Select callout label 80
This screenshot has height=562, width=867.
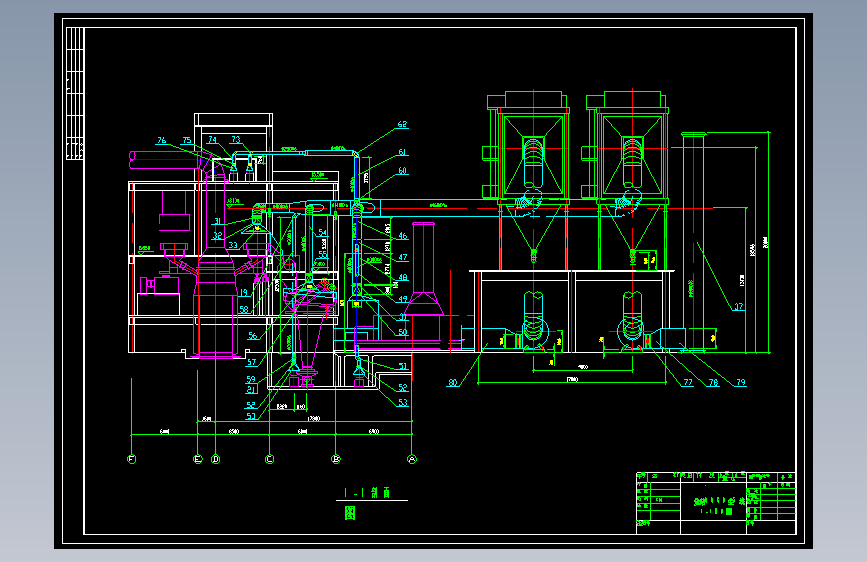coord(453,382)
